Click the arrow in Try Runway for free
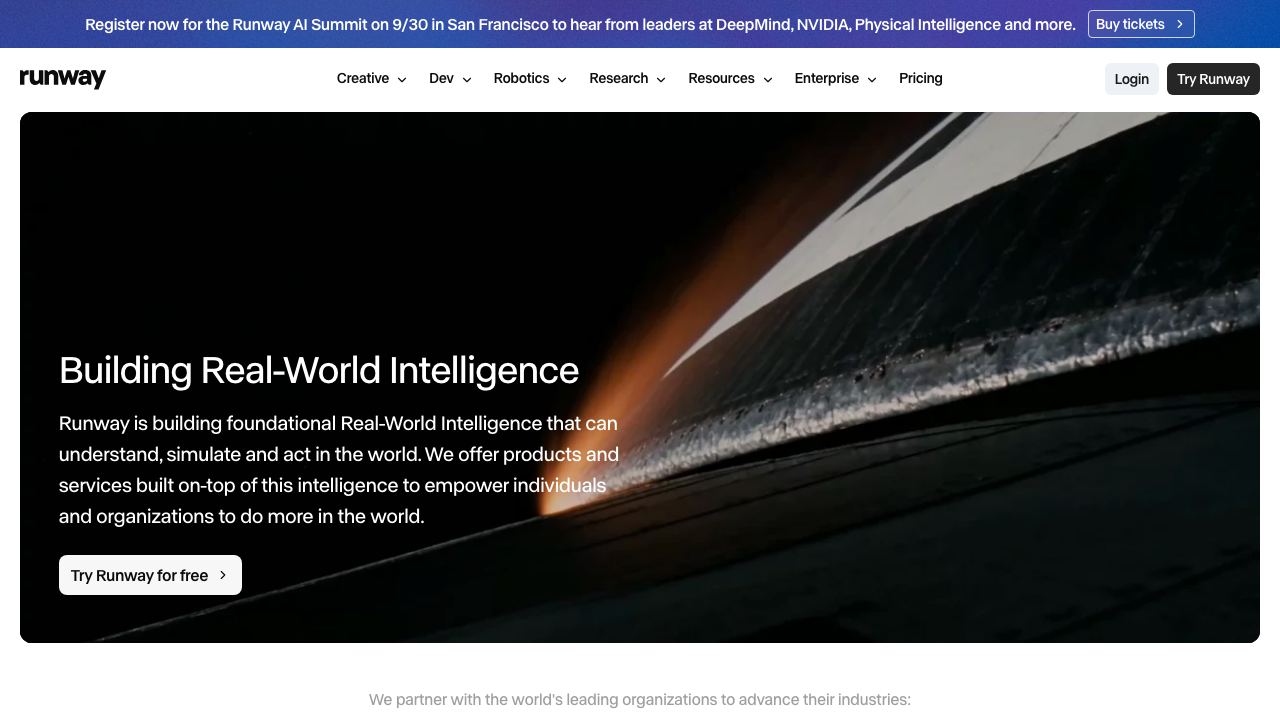 [223, 575]
